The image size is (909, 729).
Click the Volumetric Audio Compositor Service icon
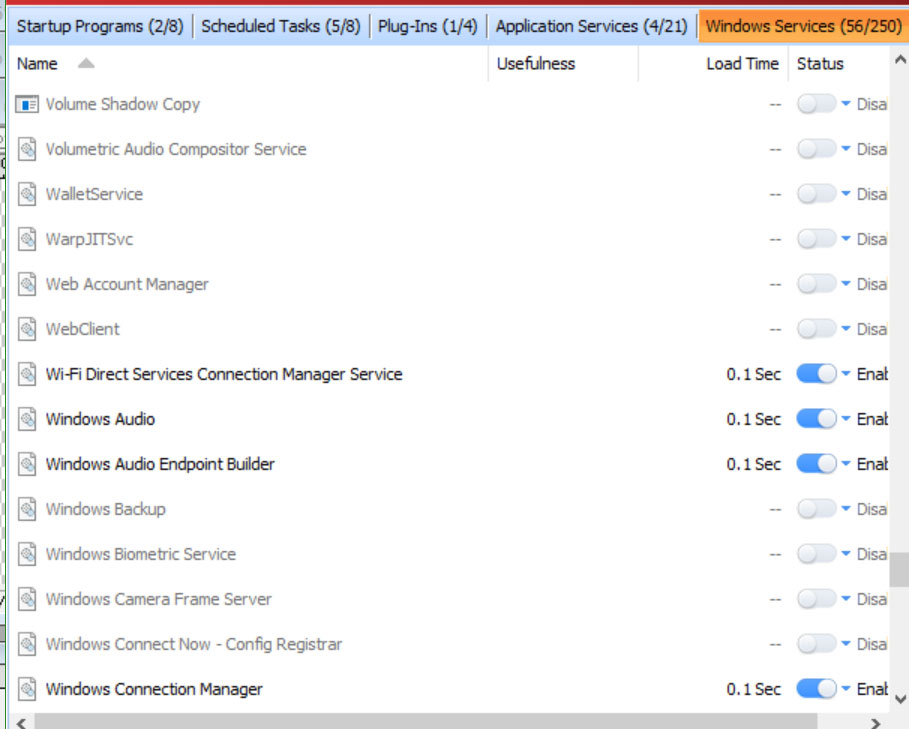pos(27,149)
